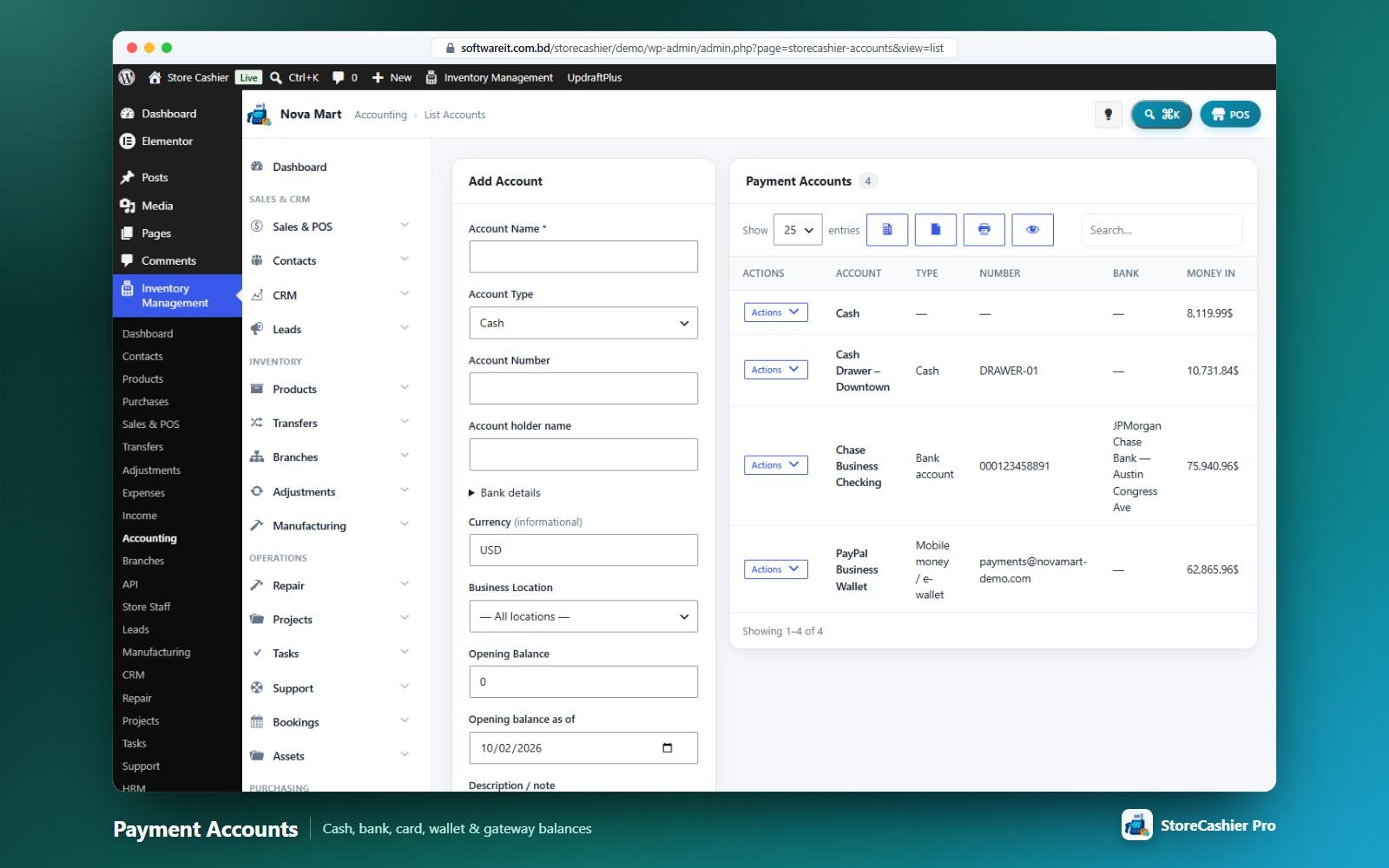Expand the Products inventory section

pyautogui.click(x=330, y=389)
